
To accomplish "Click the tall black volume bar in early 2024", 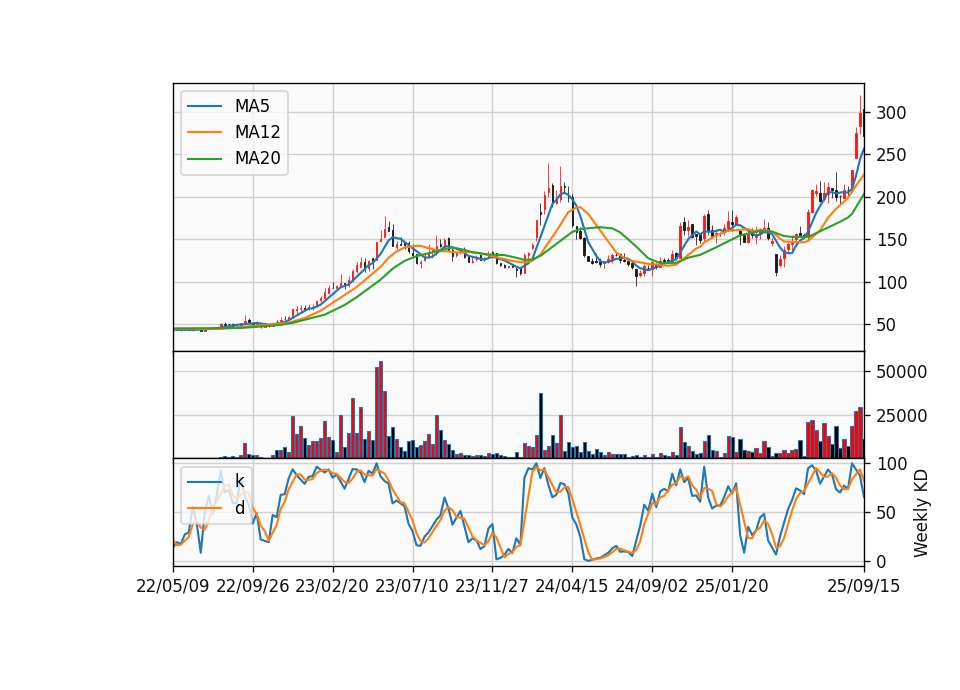I will tap(541, 426).
